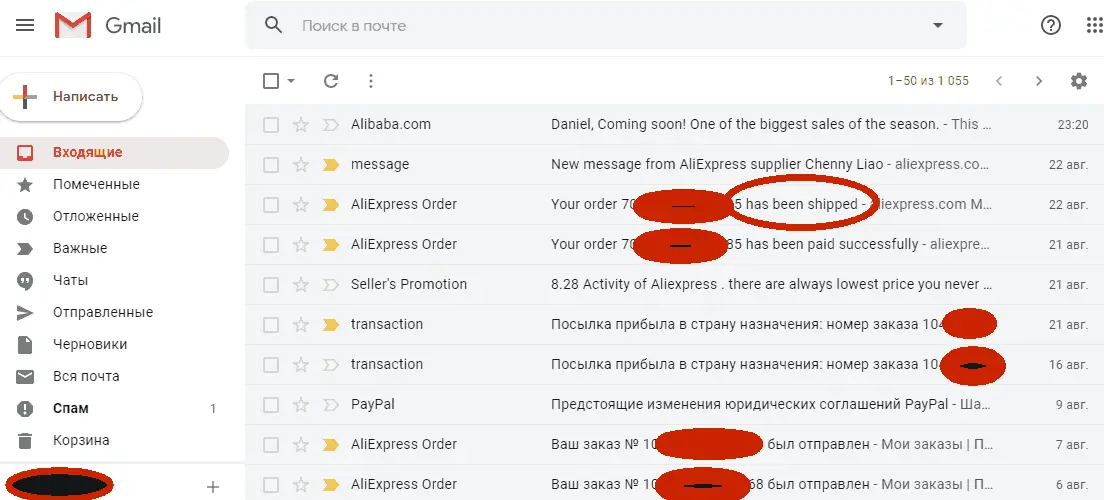Check the 'has been shipped' email checkbox
The height and width of the screenshot is (500, 1104).
[271, 205]
